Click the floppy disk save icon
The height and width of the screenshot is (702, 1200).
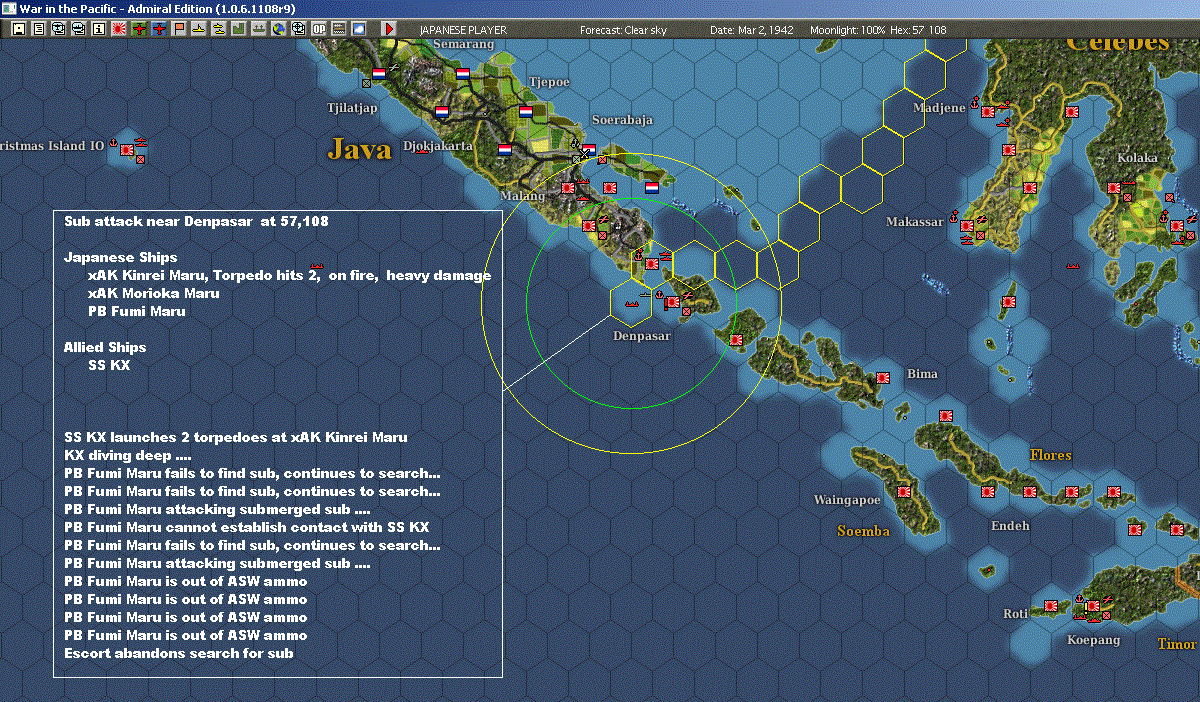pos(19,30)
